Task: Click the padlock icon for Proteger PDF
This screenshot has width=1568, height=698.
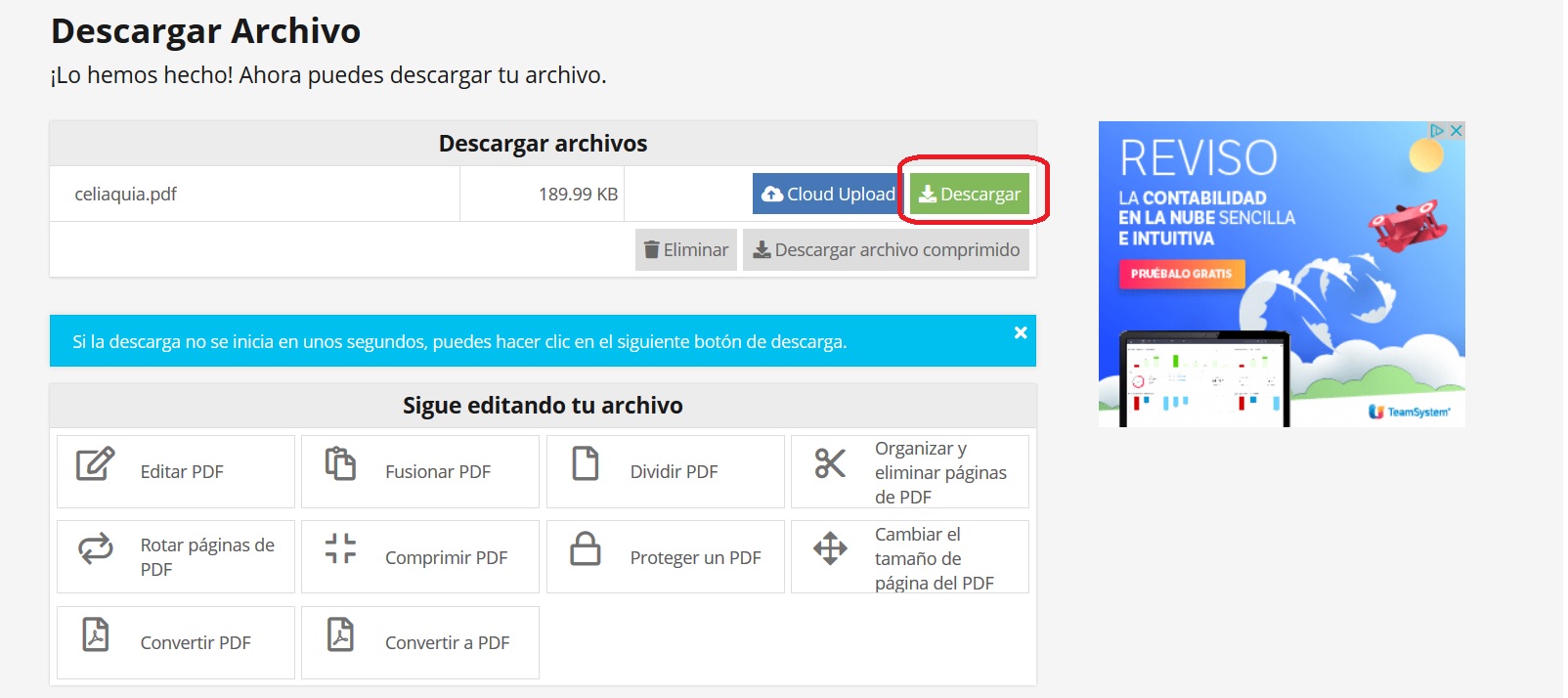Action: click(x=586, y=548)
